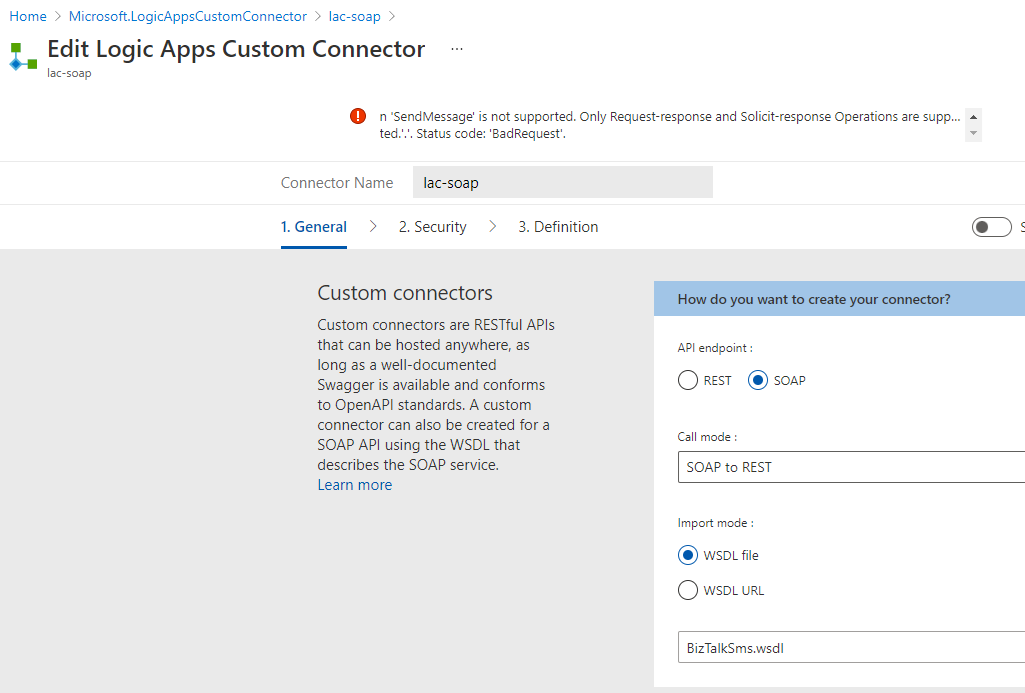Click the red error alert icon
This screenshot has width=1025, height=693.
pyautogui.click(x=358, y=116)
